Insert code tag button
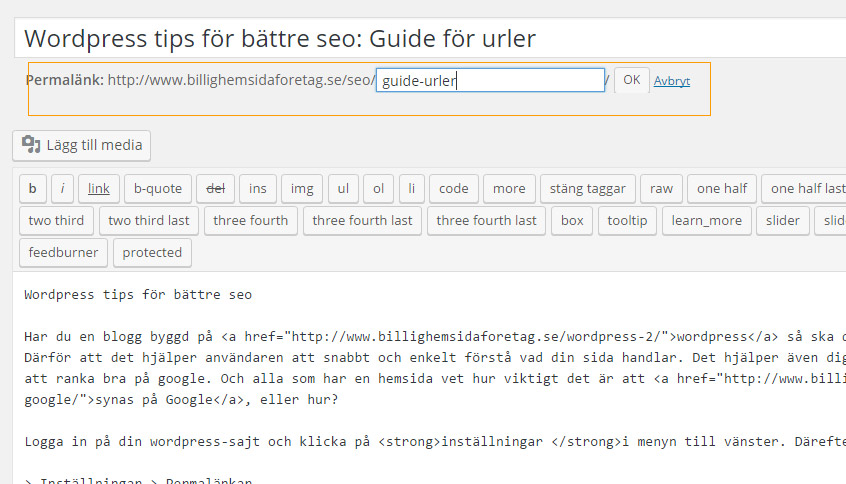The image size is (846, 484). click(x=454, y=188)
